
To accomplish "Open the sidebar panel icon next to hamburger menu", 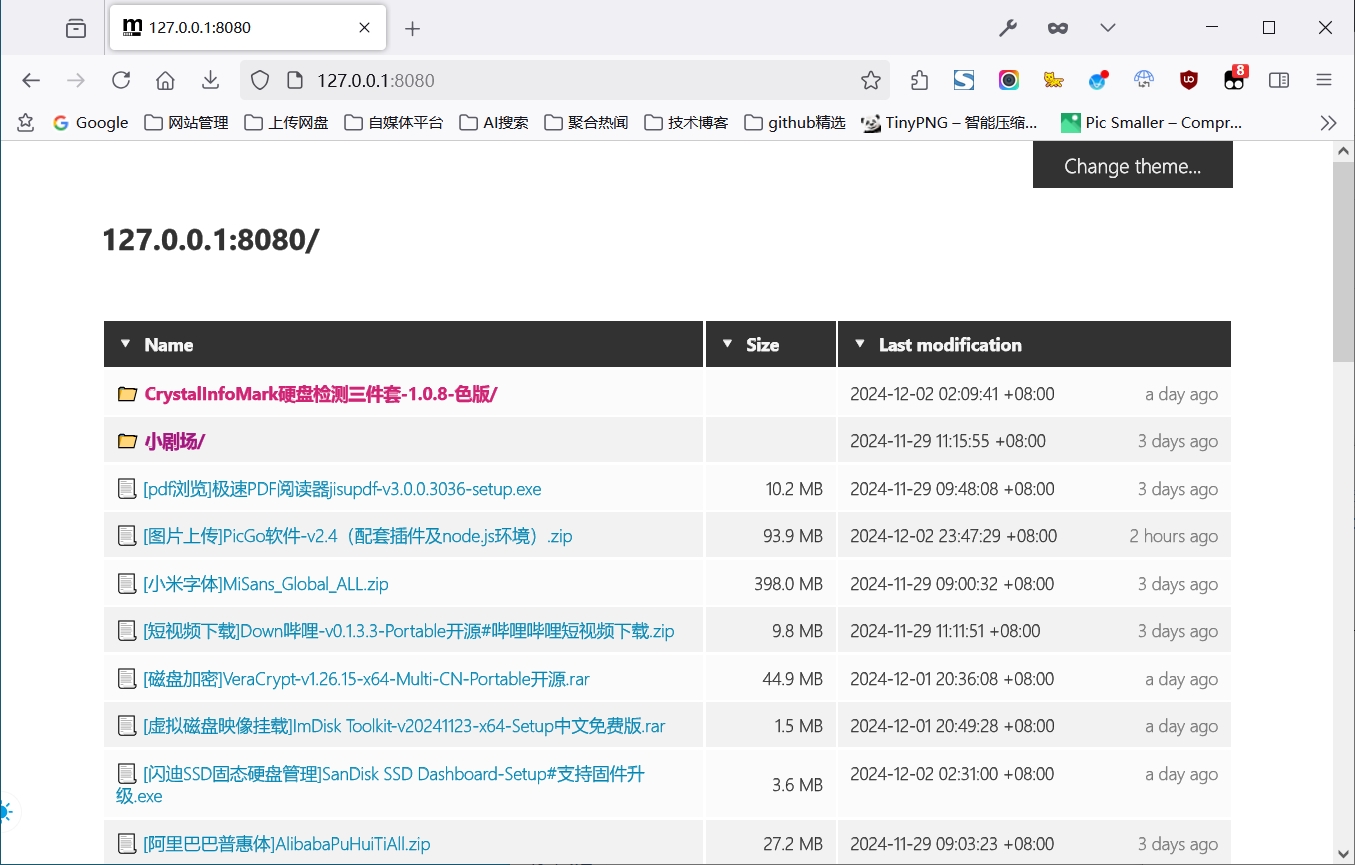I will tap(1279, 80).
